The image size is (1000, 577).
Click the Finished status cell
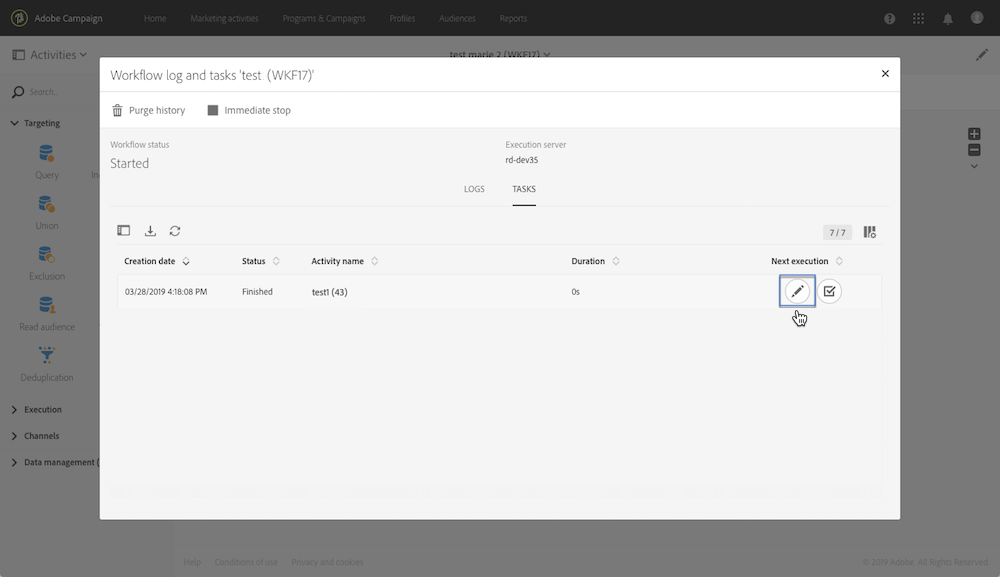pyautogui.click(x=257, y=291)
